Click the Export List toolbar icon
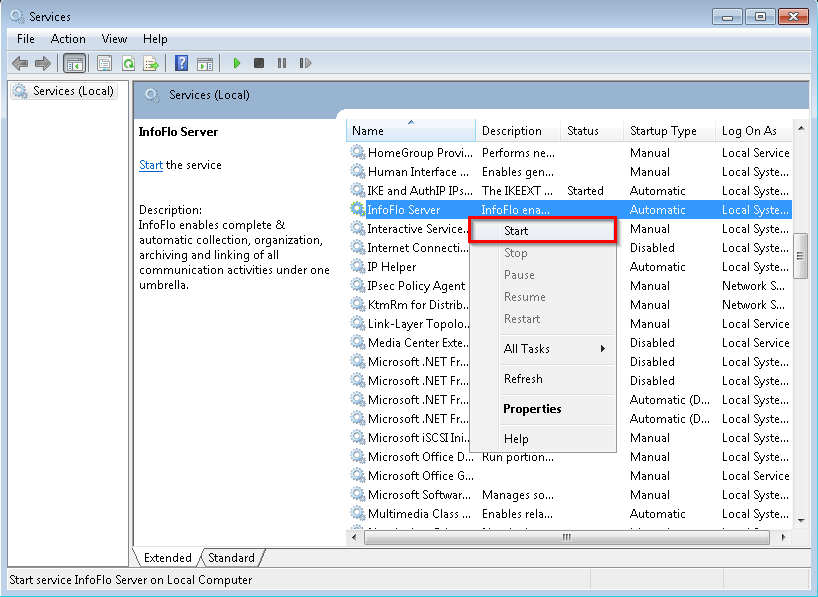818x597 pixels. coord(151,63)
